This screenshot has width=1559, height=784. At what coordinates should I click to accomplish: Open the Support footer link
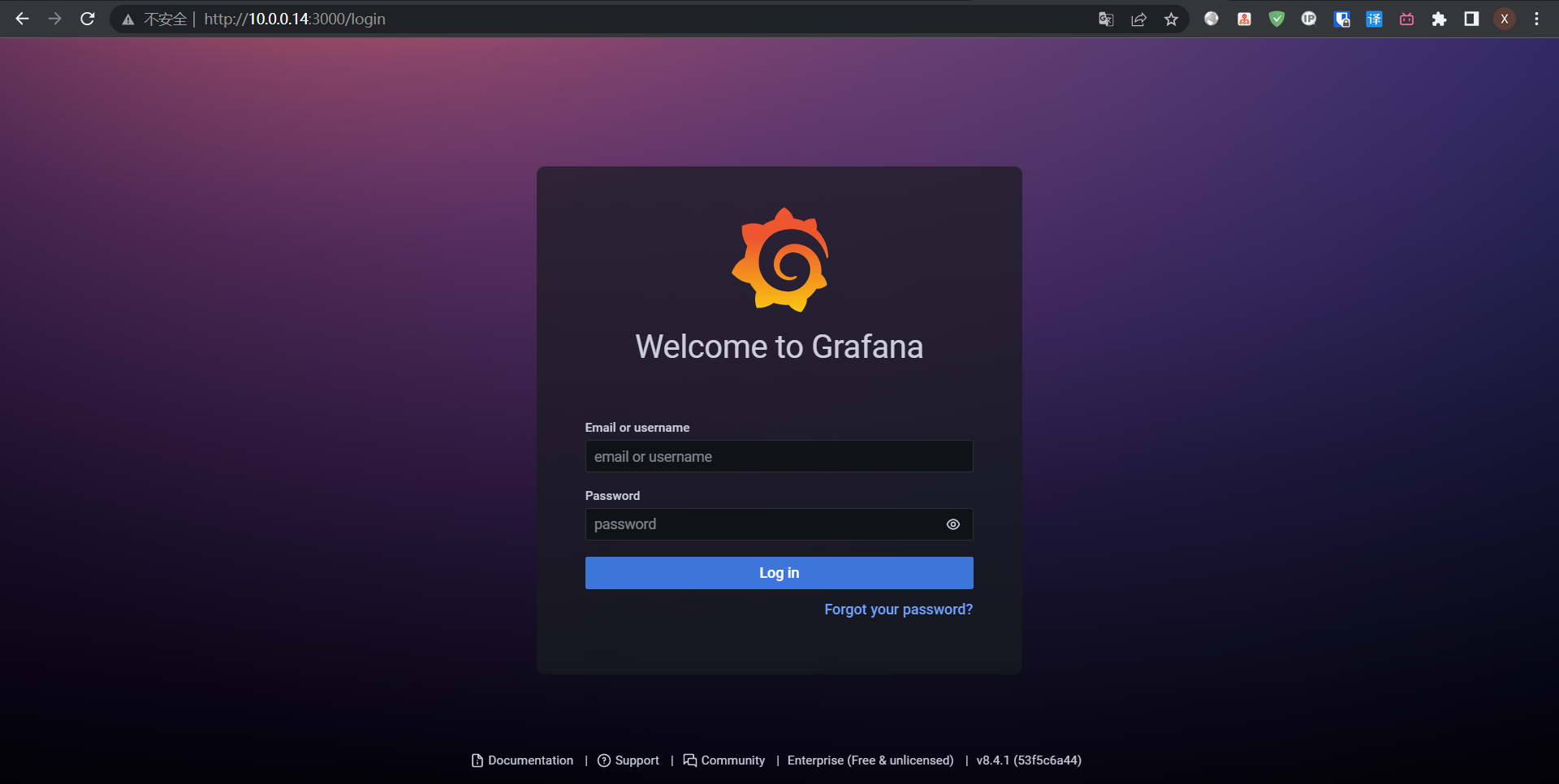click(628, 760)
